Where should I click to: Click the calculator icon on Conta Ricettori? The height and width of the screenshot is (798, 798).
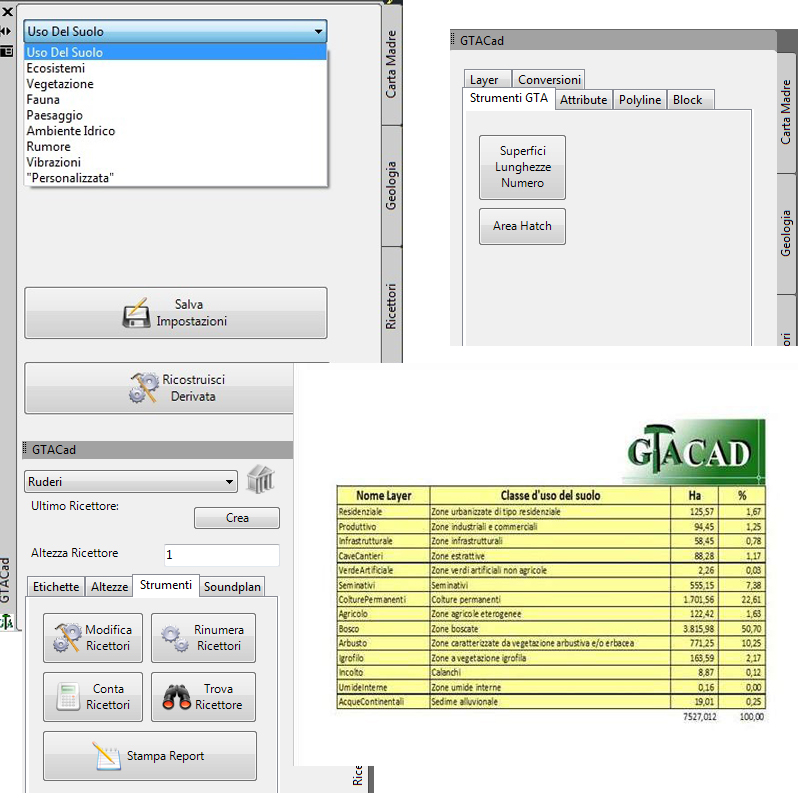[x=68, y=697]
